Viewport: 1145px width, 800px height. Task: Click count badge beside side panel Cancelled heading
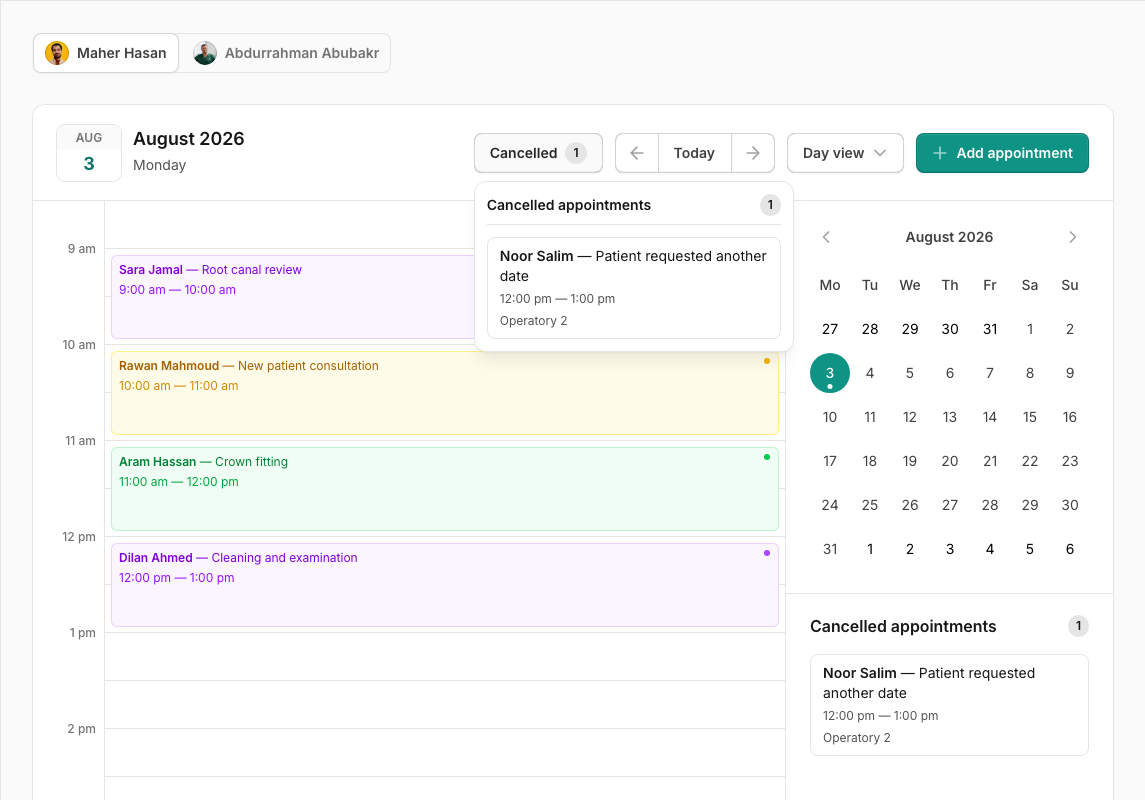click(1078, 626)
